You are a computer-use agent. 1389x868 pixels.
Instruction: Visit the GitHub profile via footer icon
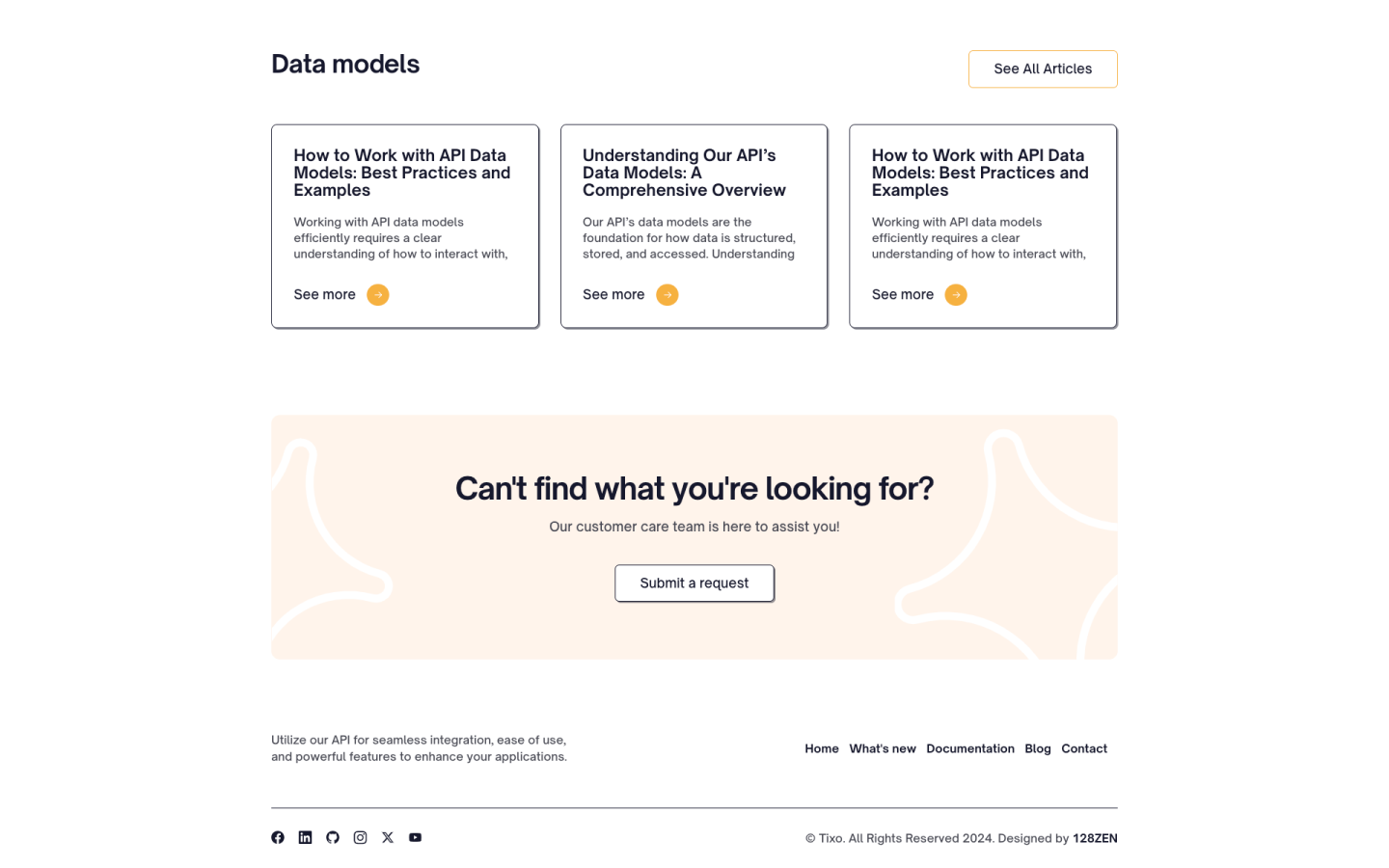coord(333,837)
